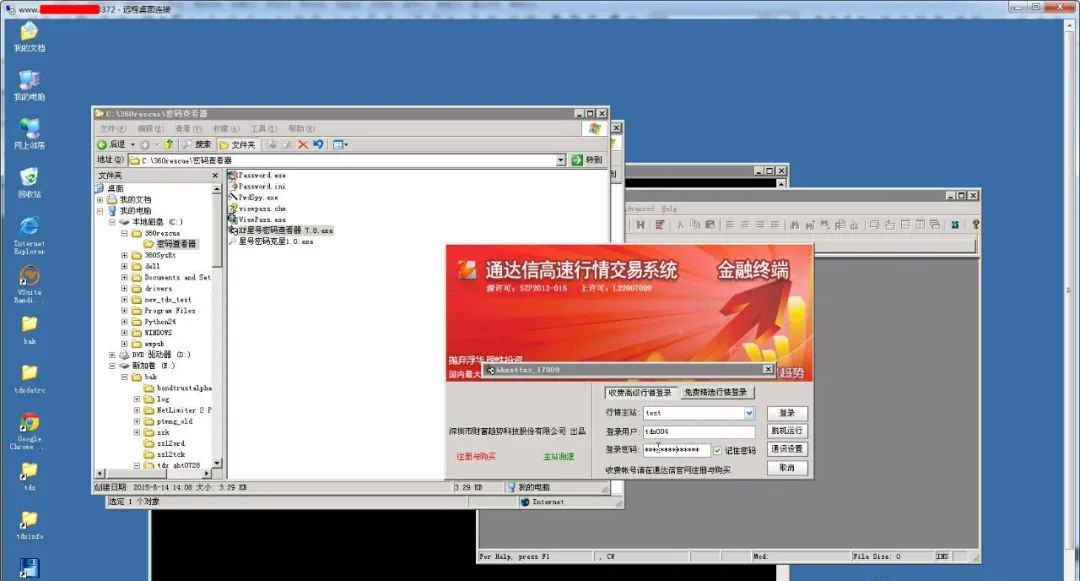Image resolution: width=1080 pixels, height=581 pixels.
Task: Click the green 转到 go button
Action: [x=587, y=160]
